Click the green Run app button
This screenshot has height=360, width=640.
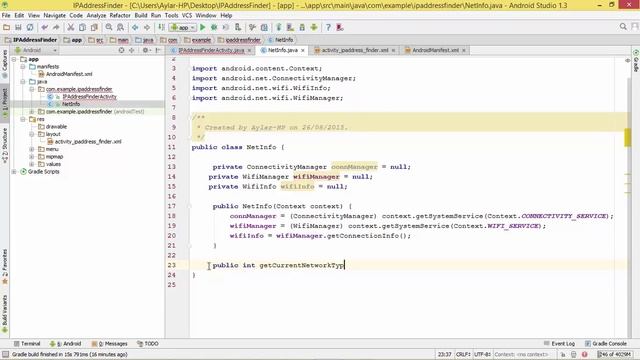click(x=202, y=27)
